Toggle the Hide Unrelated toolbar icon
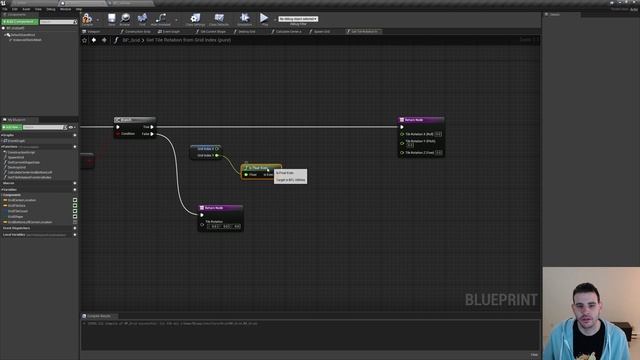 click(161, 19)
